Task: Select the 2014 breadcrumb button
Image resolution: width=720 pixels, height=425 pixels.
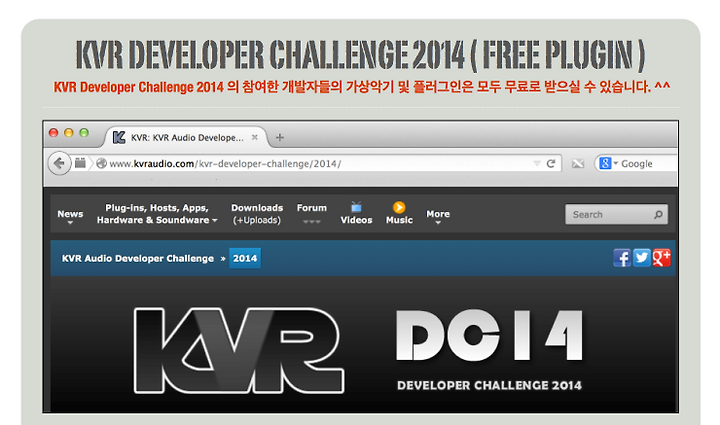Action: (245, 258)
